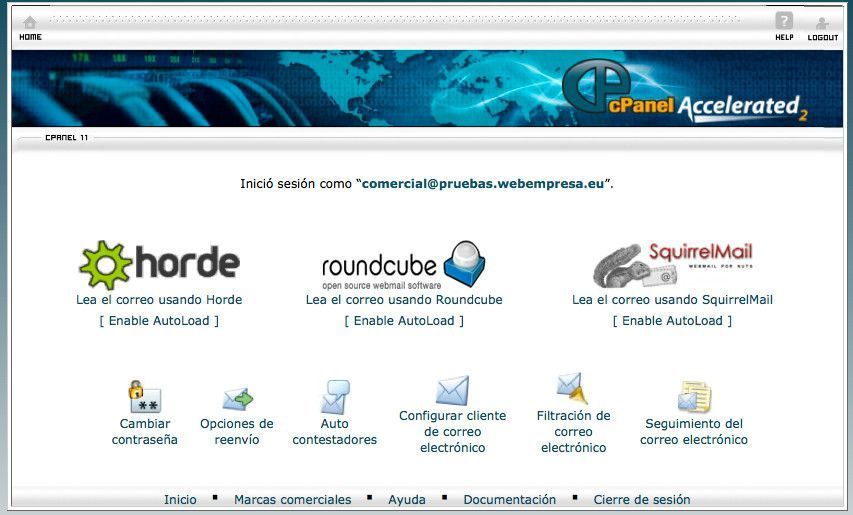
Task: Click the LOGOUT text label
Action: 823,38
